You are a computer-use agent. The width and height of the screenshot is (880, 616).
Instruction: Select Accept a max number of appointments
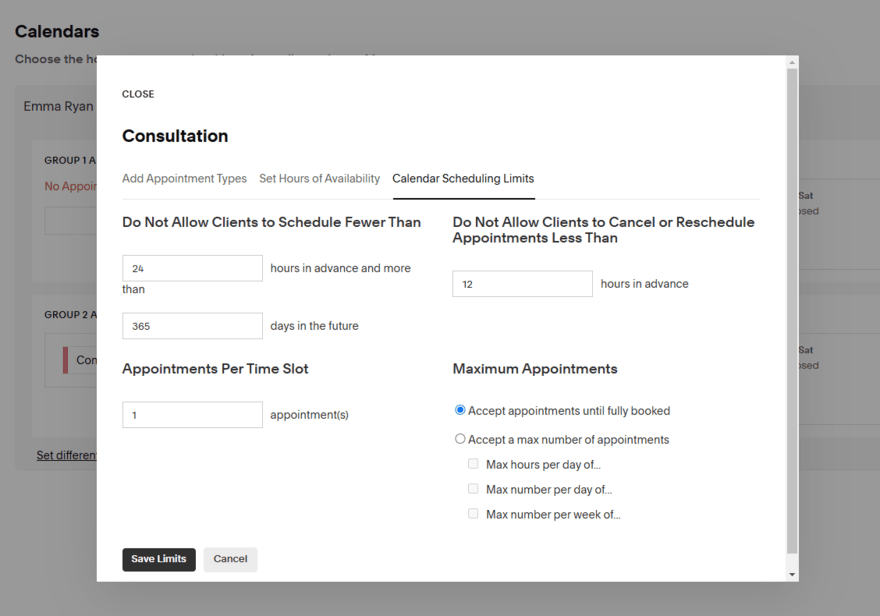tap(460, 438)
